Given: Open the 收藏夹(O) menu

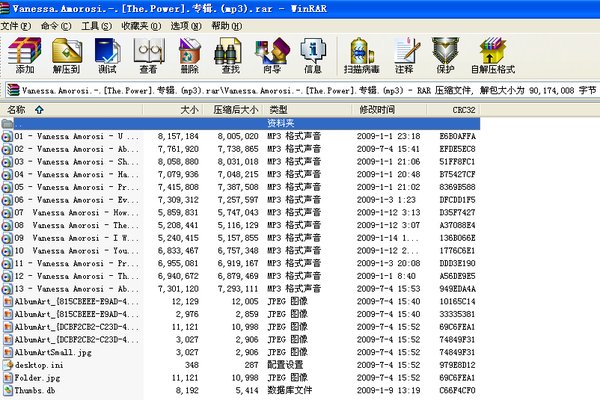Looking at the screenshot, I should [x=141, y=26].
